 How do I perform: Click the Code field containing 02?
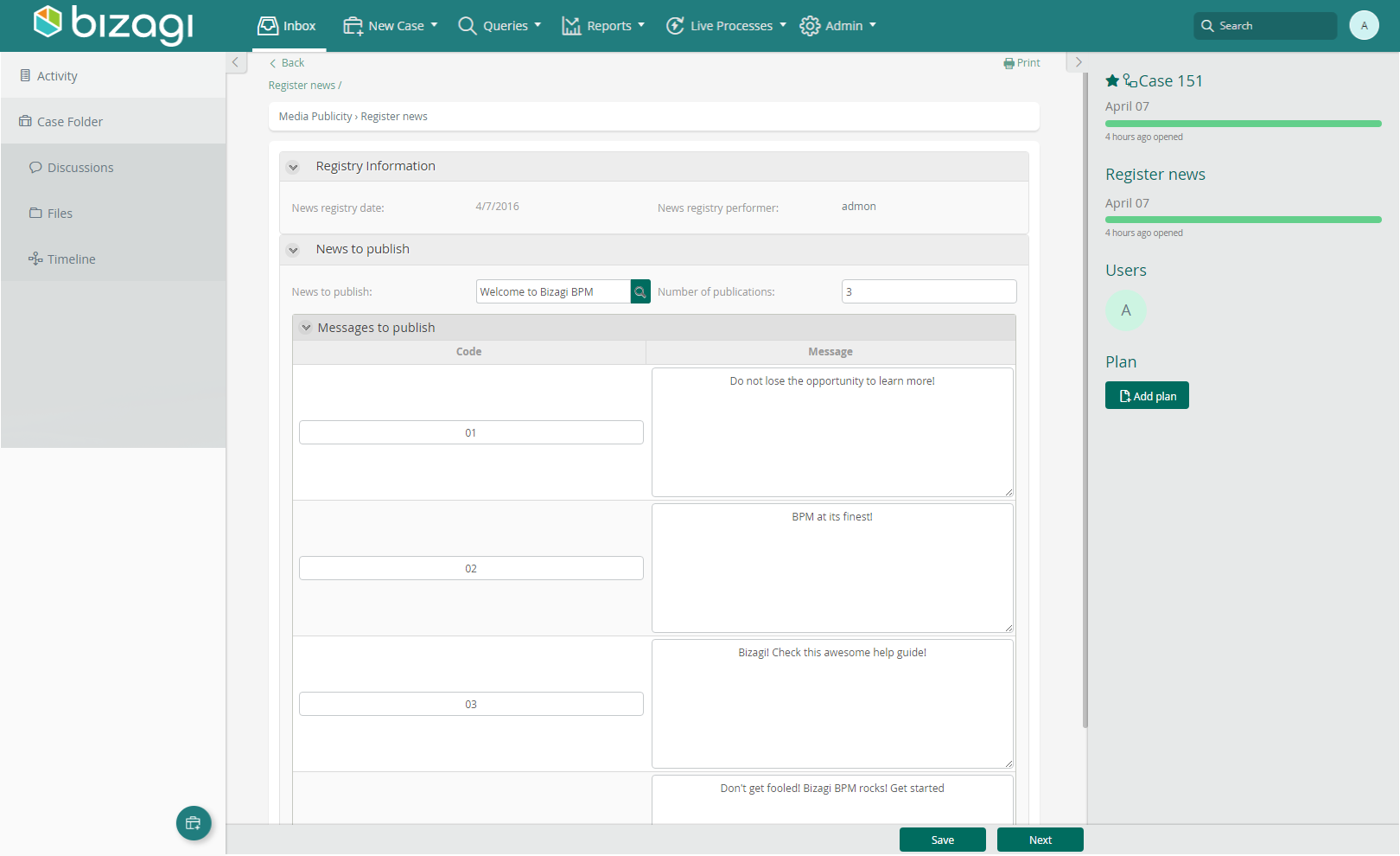pos(471,568)
